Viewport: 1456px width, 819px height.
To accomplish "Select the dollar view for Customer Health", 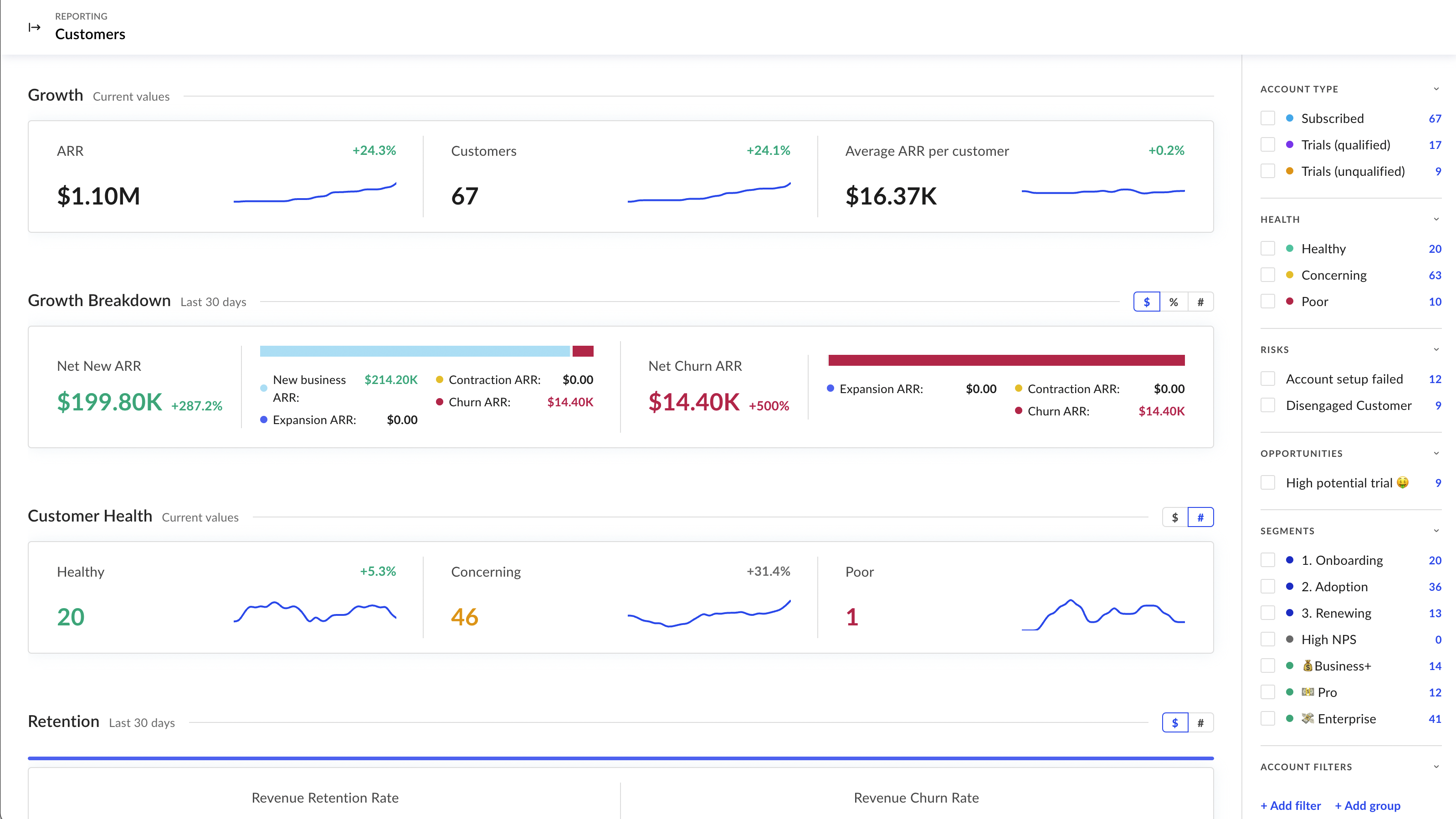I will click(1175, 517).
